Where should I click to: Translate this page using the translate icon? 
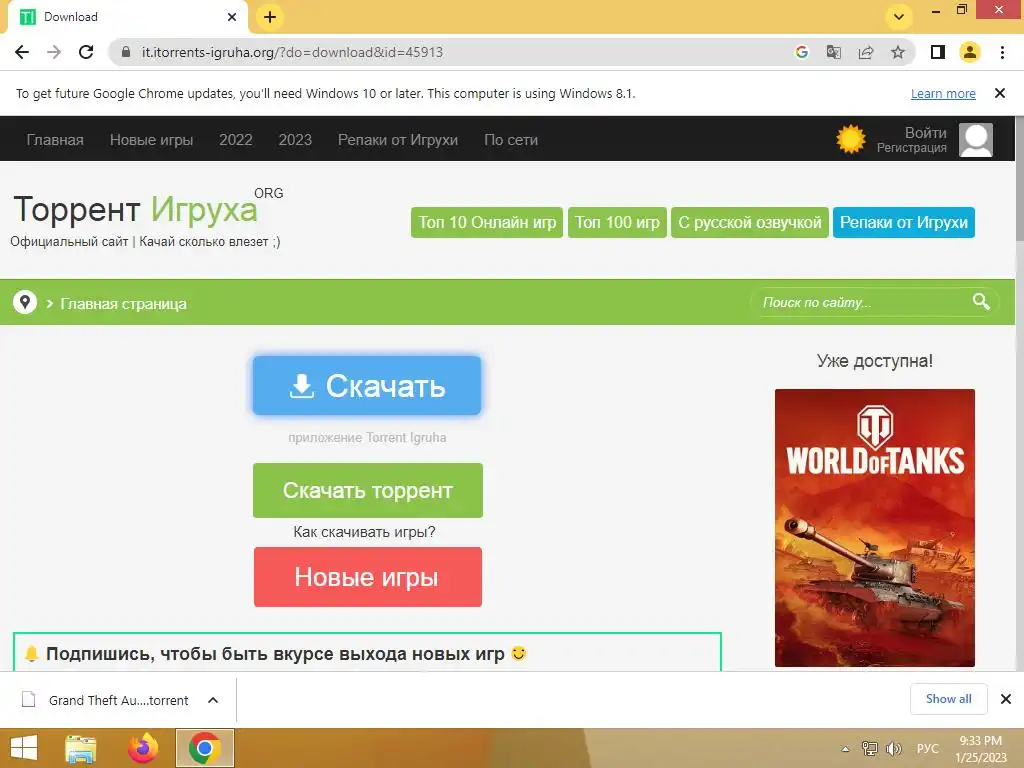[833, 52]
